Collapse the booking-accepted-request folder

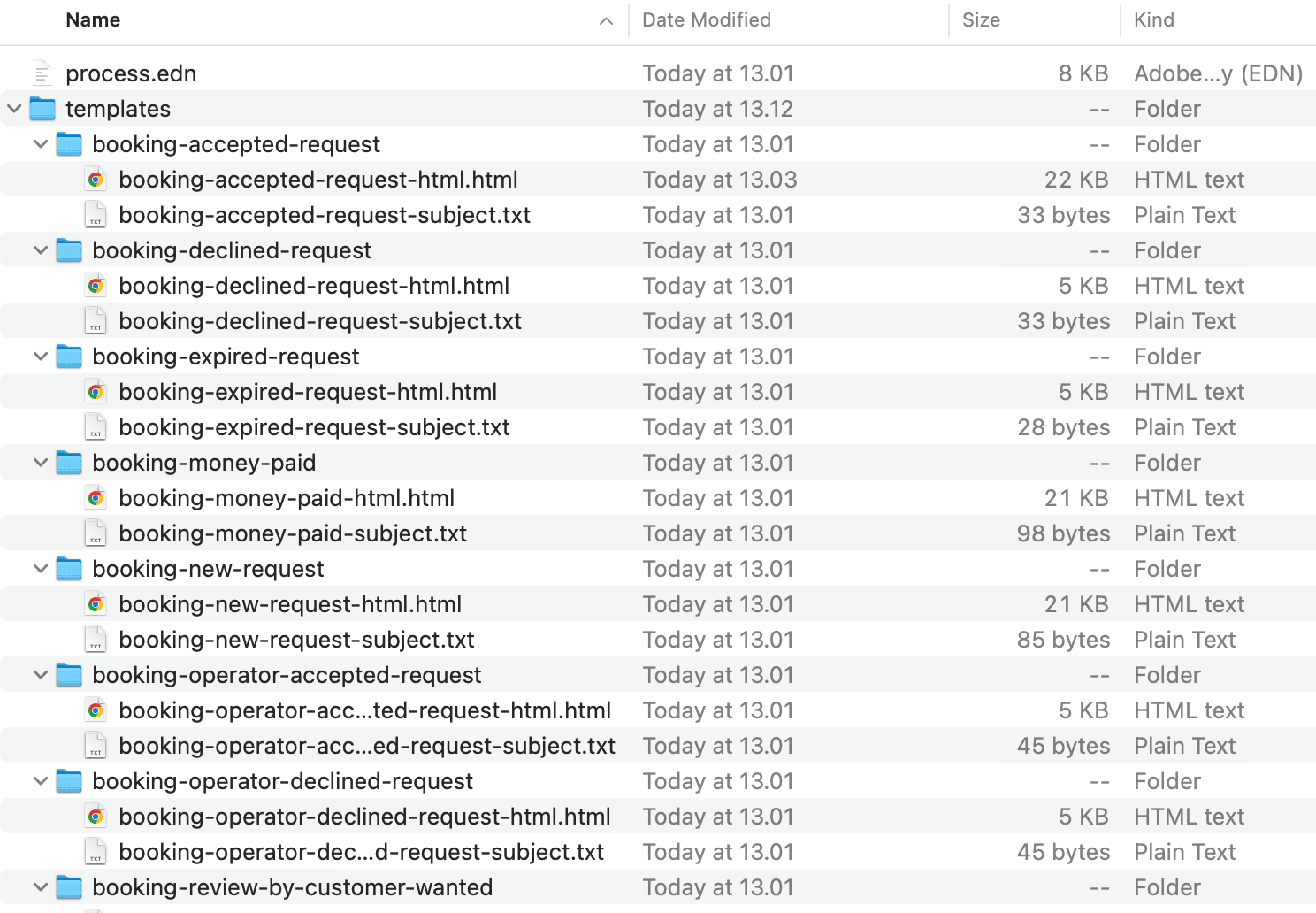tap(41, 144)
